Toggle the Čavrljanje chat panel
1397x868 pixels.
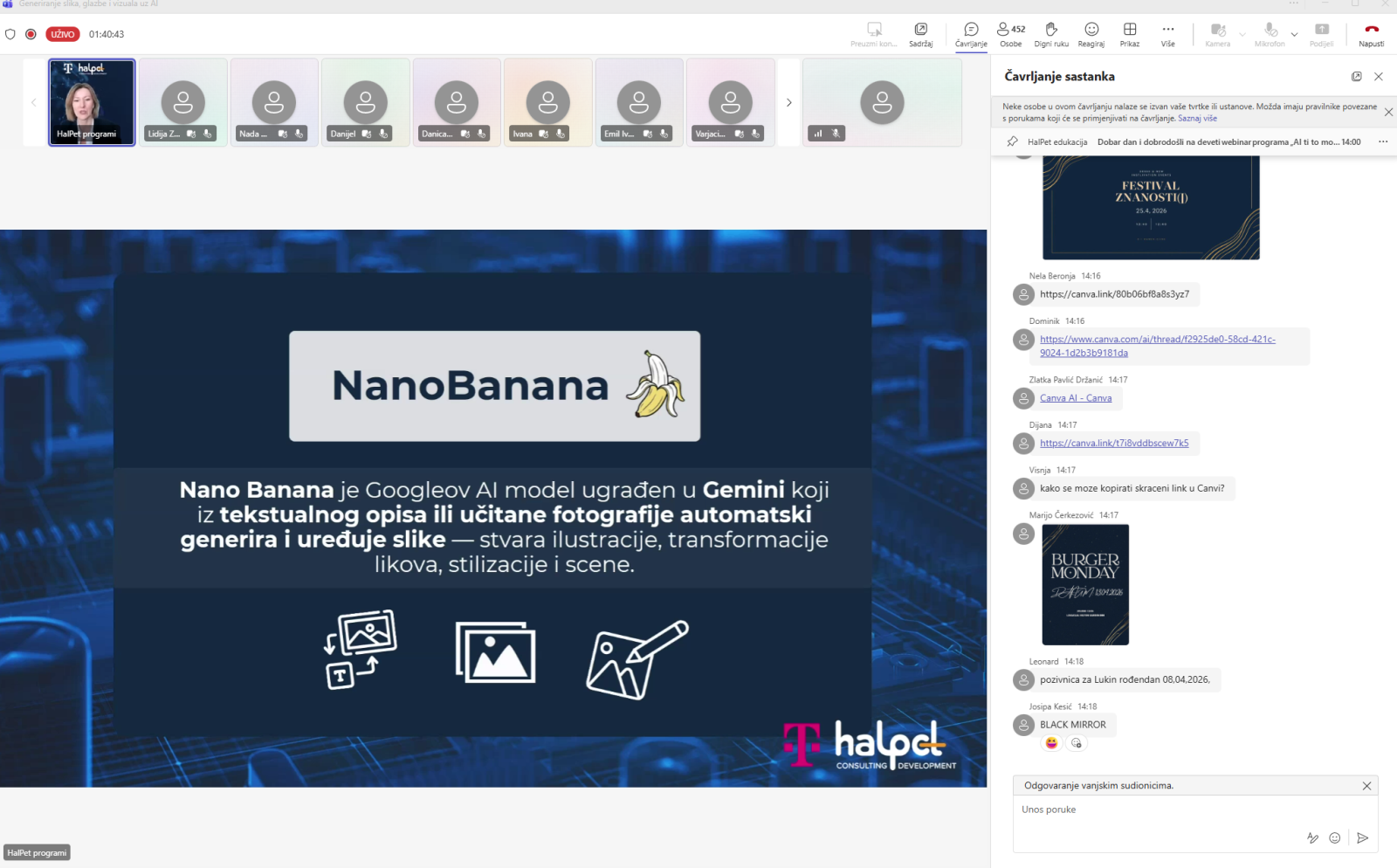coord(971,34)
